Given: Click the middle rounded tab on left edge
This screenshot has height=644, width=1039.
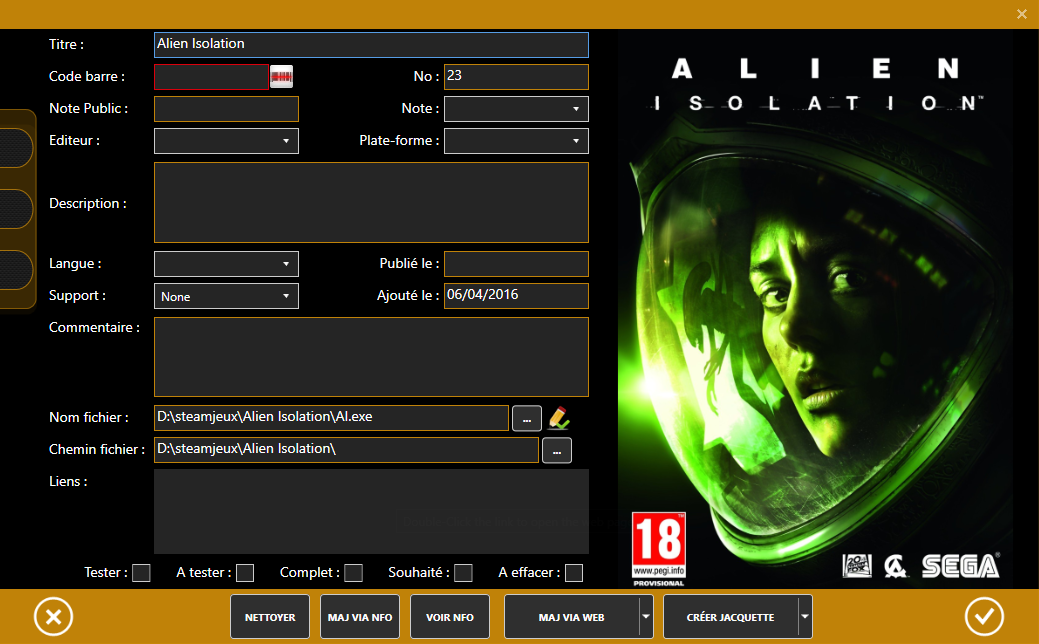Looking at the screenshot, I should (x=15, y=209).
